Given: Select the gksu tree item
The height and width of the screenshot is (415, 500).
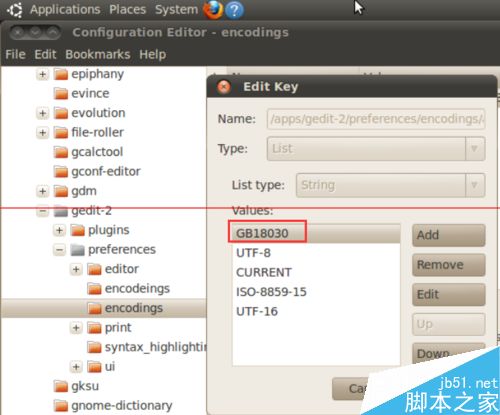Looking at the screenshot, I should click(x=85, y=387).
